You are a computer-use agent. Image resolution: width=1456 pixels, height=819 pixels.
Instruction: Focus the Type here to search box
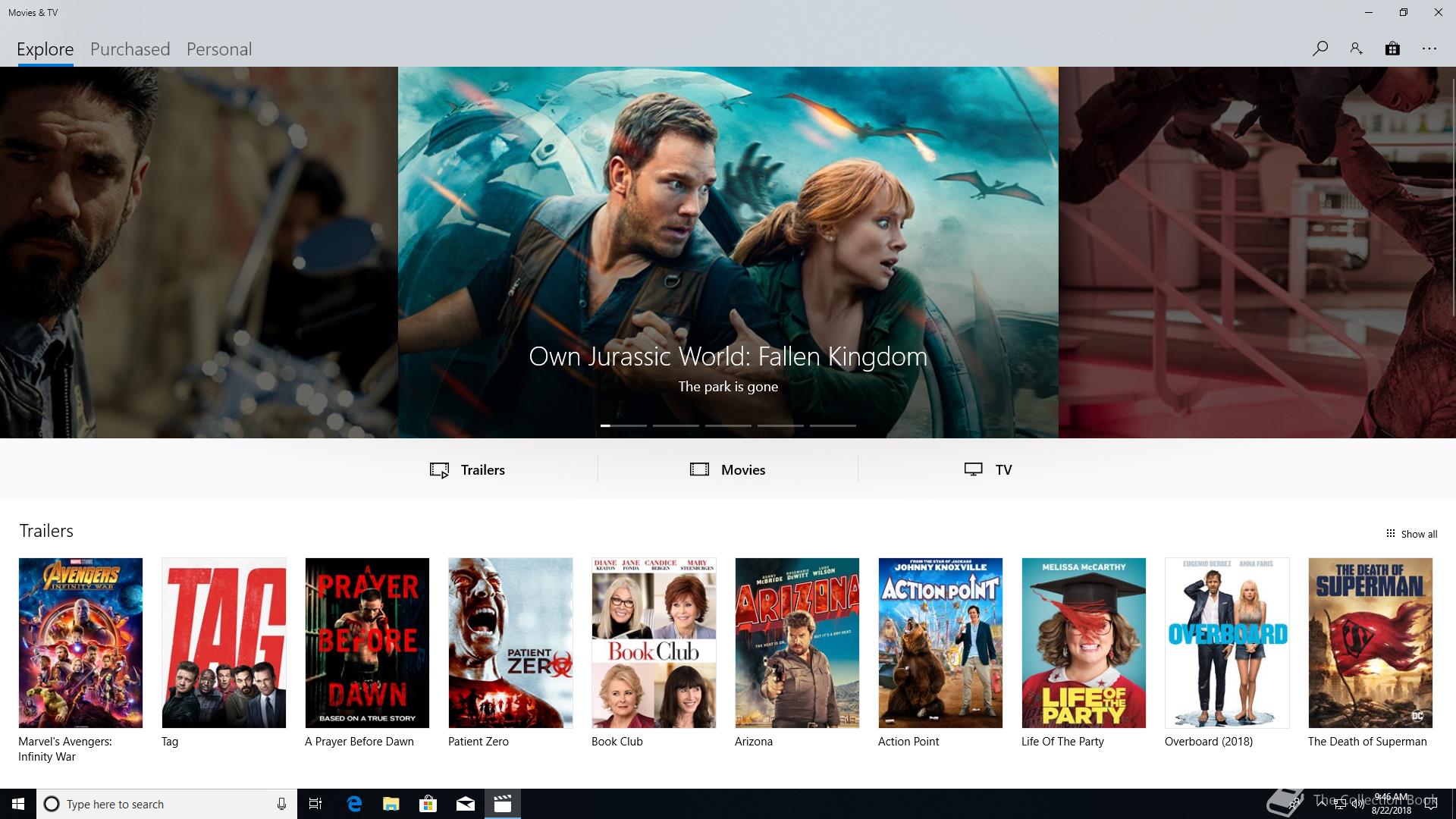point(167,804)
